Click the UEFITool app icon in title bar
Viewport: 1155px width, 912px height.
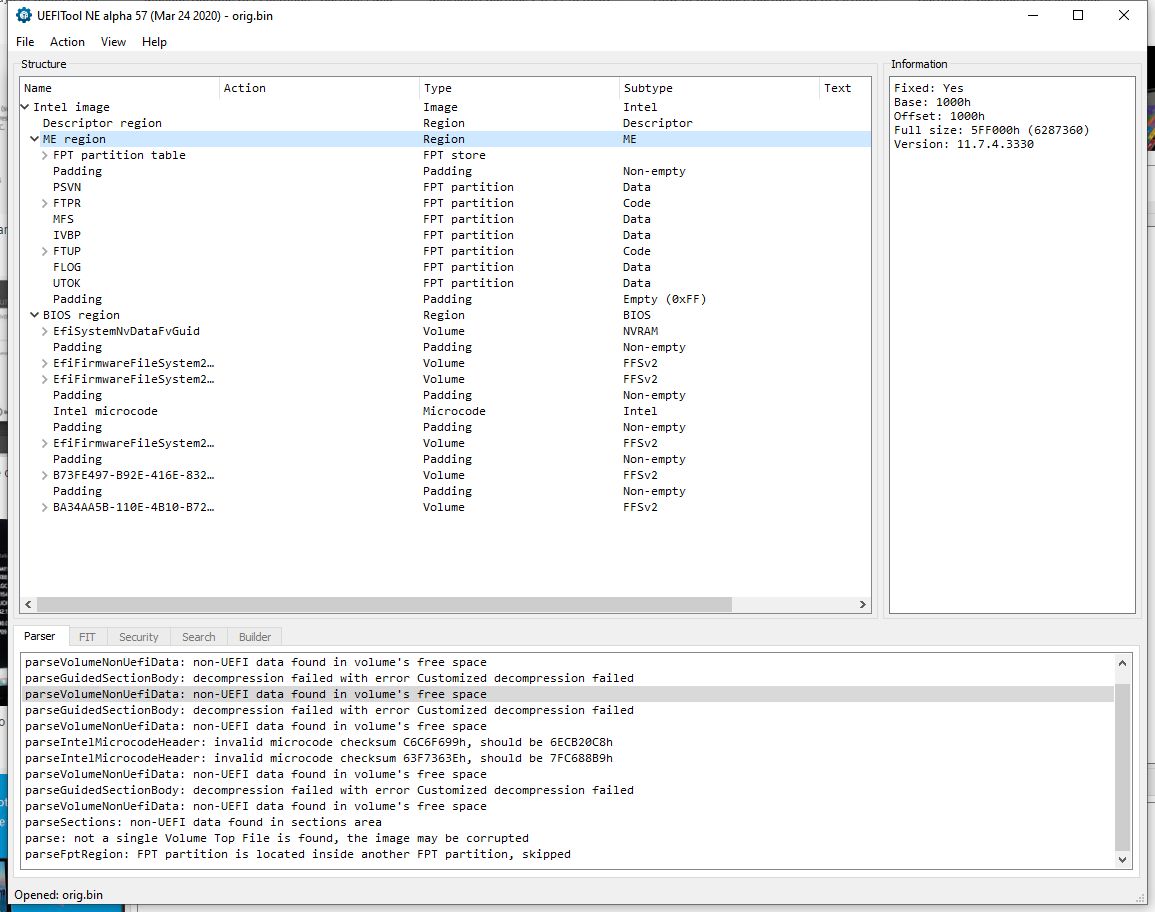(24, 15)
